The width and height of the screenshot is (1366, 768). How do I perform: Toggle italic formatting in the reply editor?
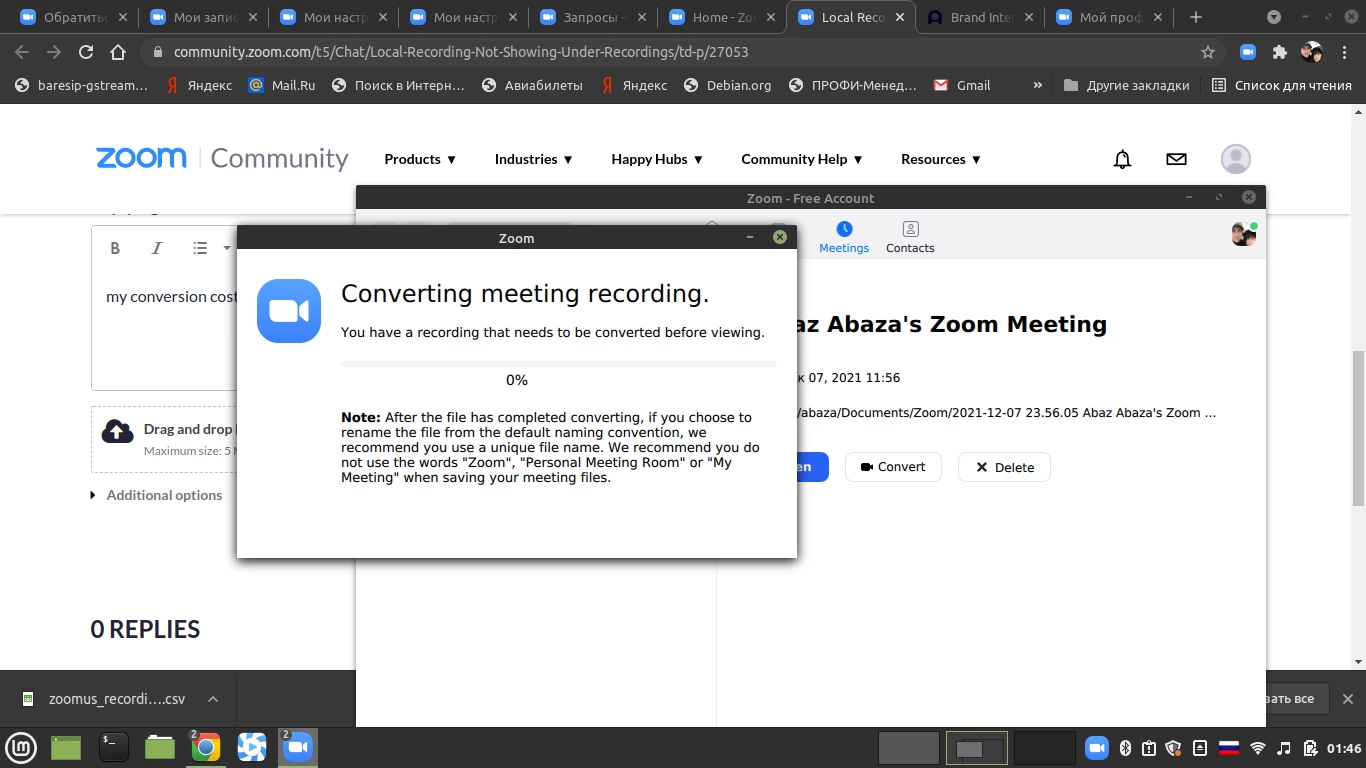(156, 248)
